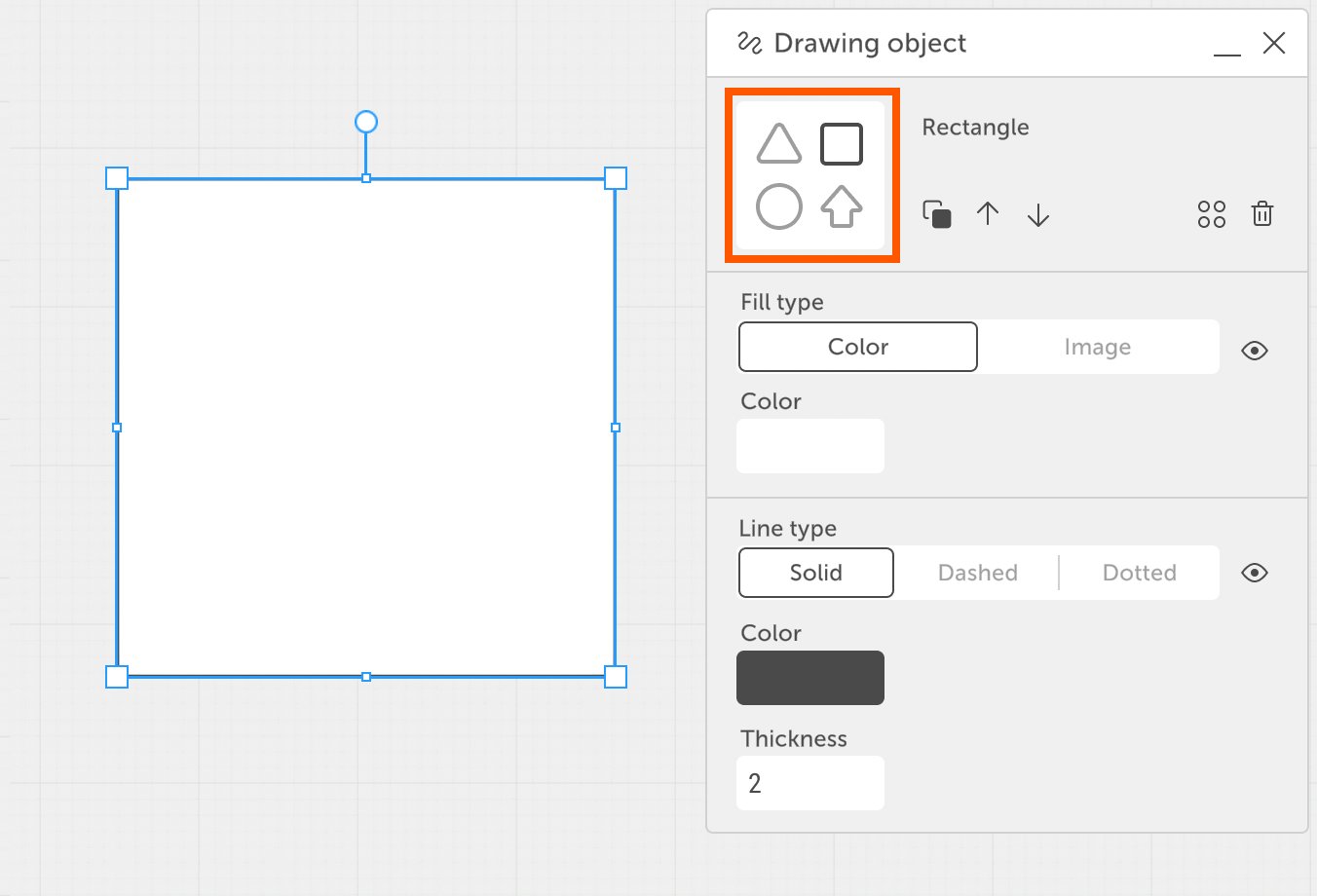
Task: Delete the drawing object with trash icon
Action: [x=1262, y=213]
